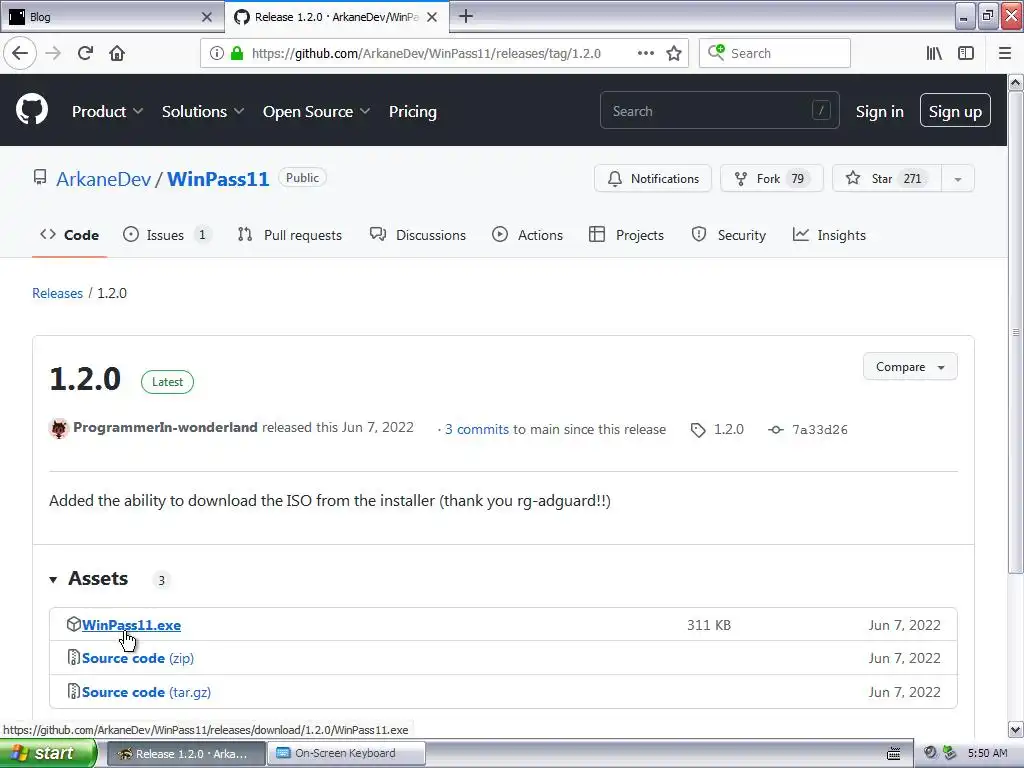Collapse the Assets section triangle
The height and width of the screenshot is (768, 1024).
tap(53, 579)
